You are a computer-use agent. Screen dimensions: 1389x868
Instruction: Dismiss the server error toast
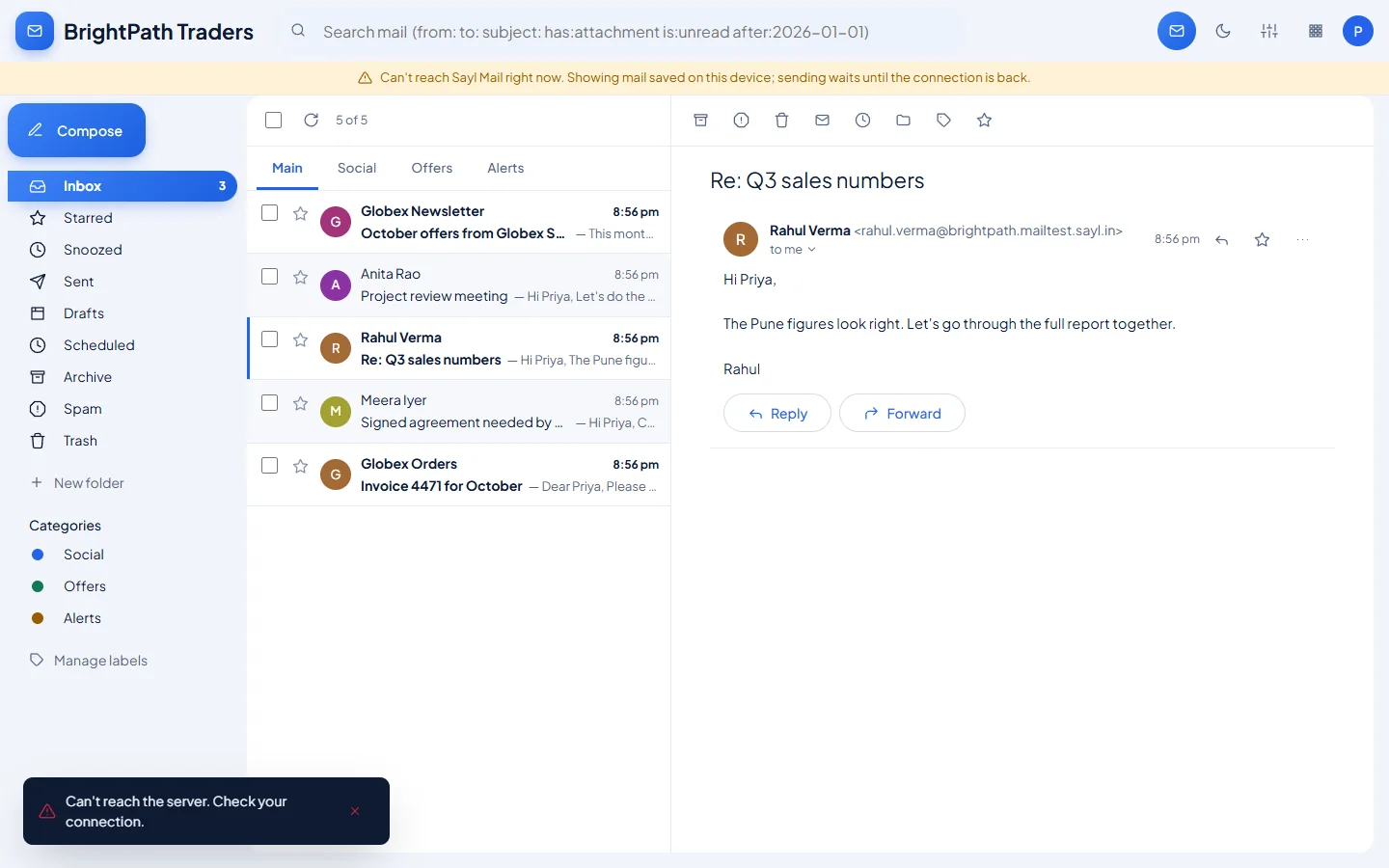(x=355, y=811)
